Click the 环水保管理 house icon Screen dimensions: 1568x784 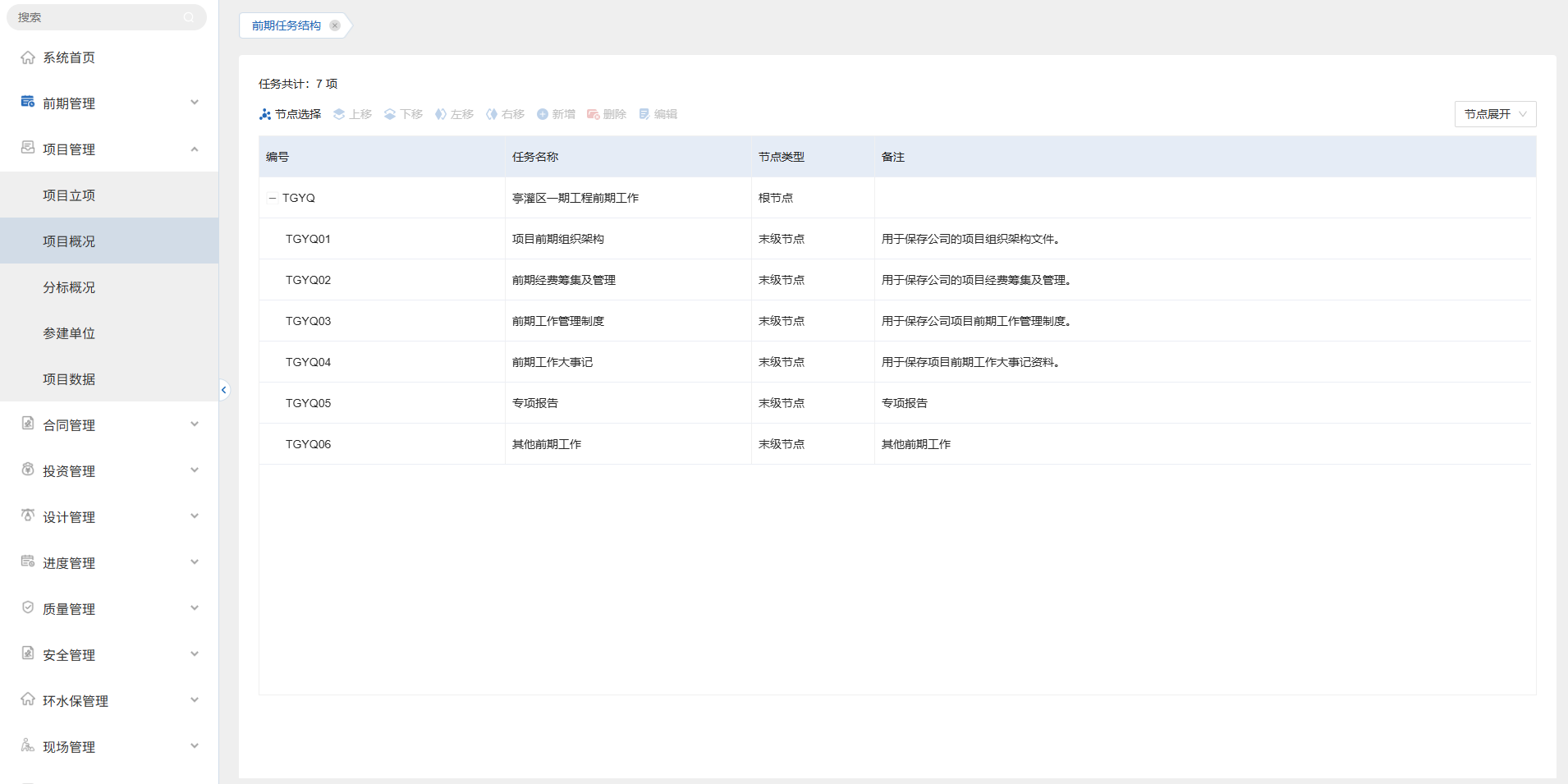pos(28,699)
